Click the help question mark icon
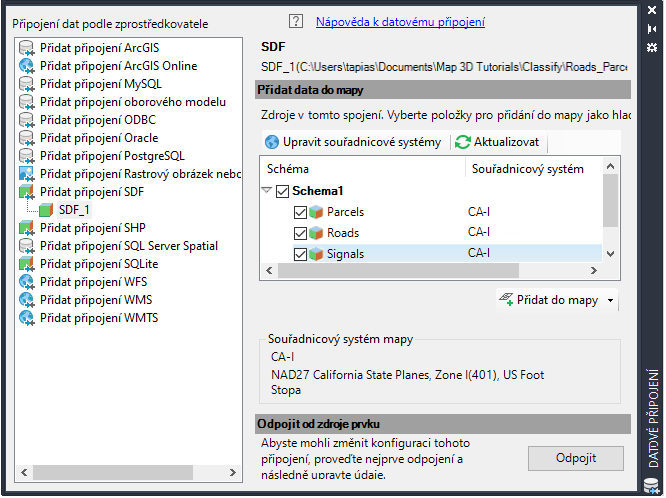 tap(295, 21)
